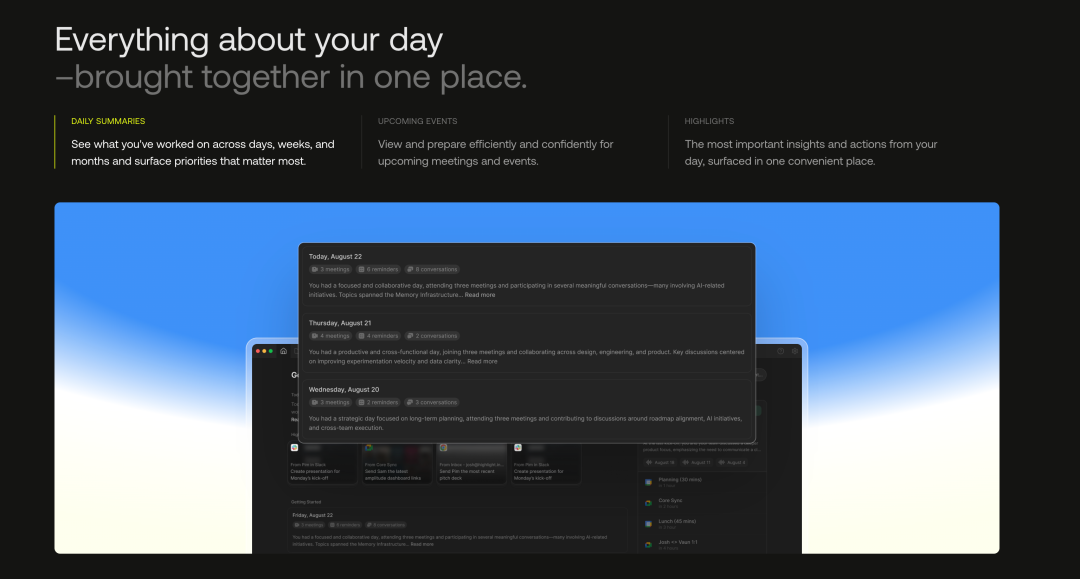
Task: Click the 3 meetings chip under Today
Action: pos(330,269)
